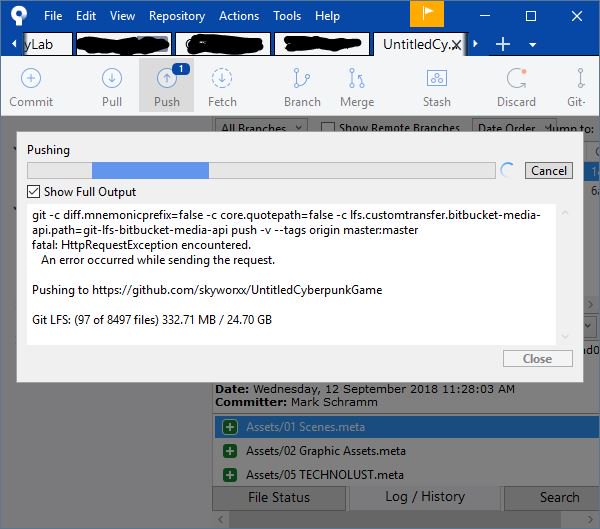Click the push progress bar

coord(261,170)
